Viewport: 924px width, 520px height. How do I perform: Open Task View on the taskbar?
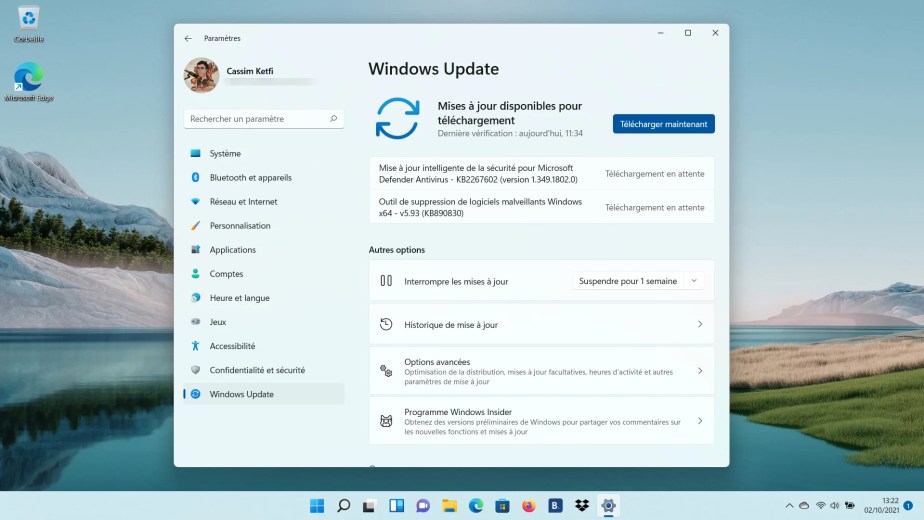click(x=369, y=506)
